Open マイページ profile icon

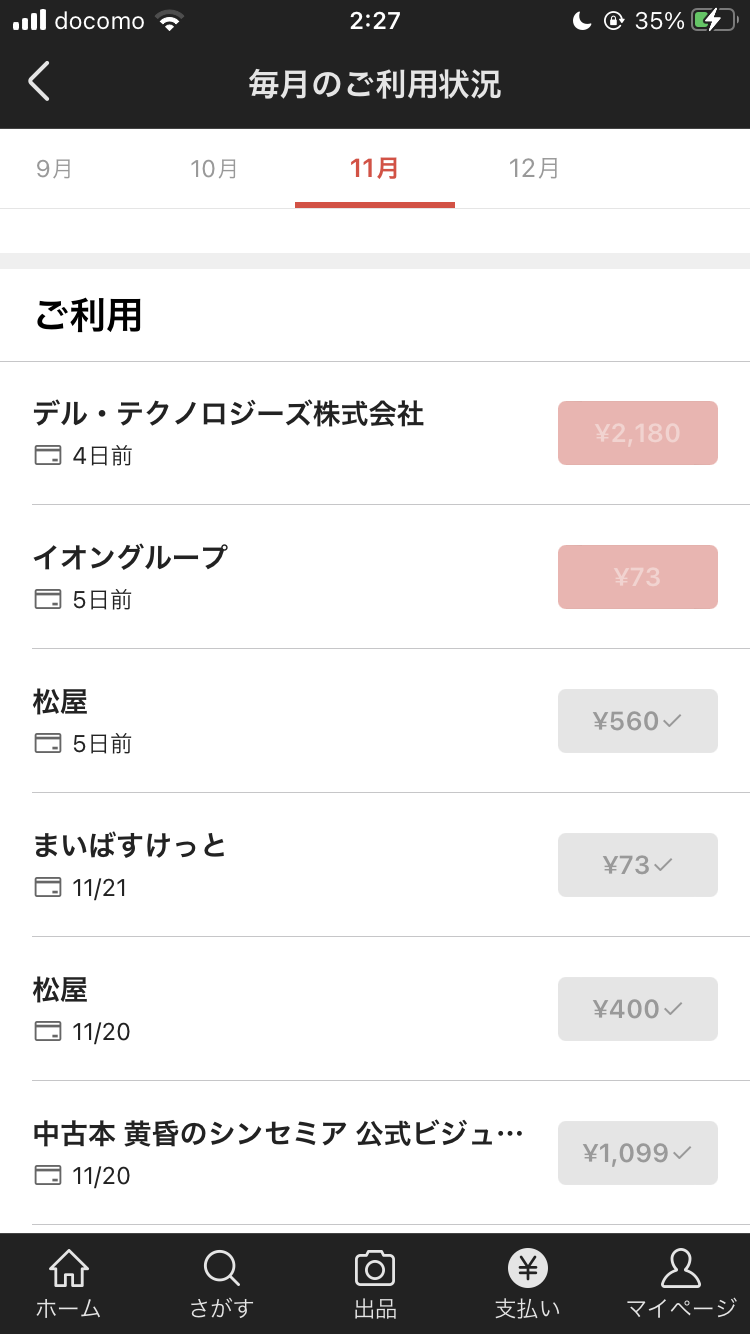click(x=681, y=1270)
